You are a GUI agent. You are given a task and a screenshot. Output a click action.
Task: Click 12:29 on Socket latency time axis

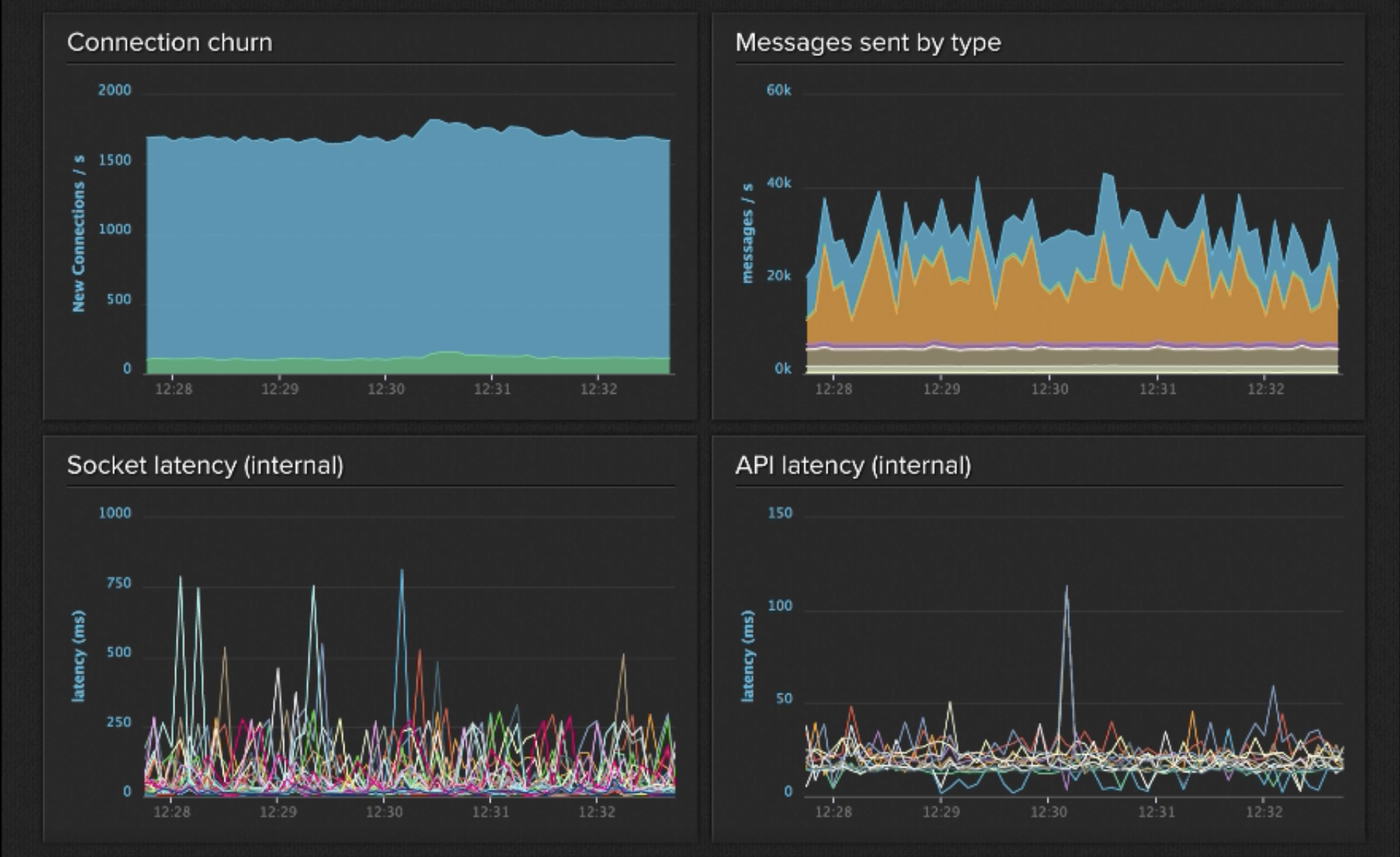[x=278, y=812]
